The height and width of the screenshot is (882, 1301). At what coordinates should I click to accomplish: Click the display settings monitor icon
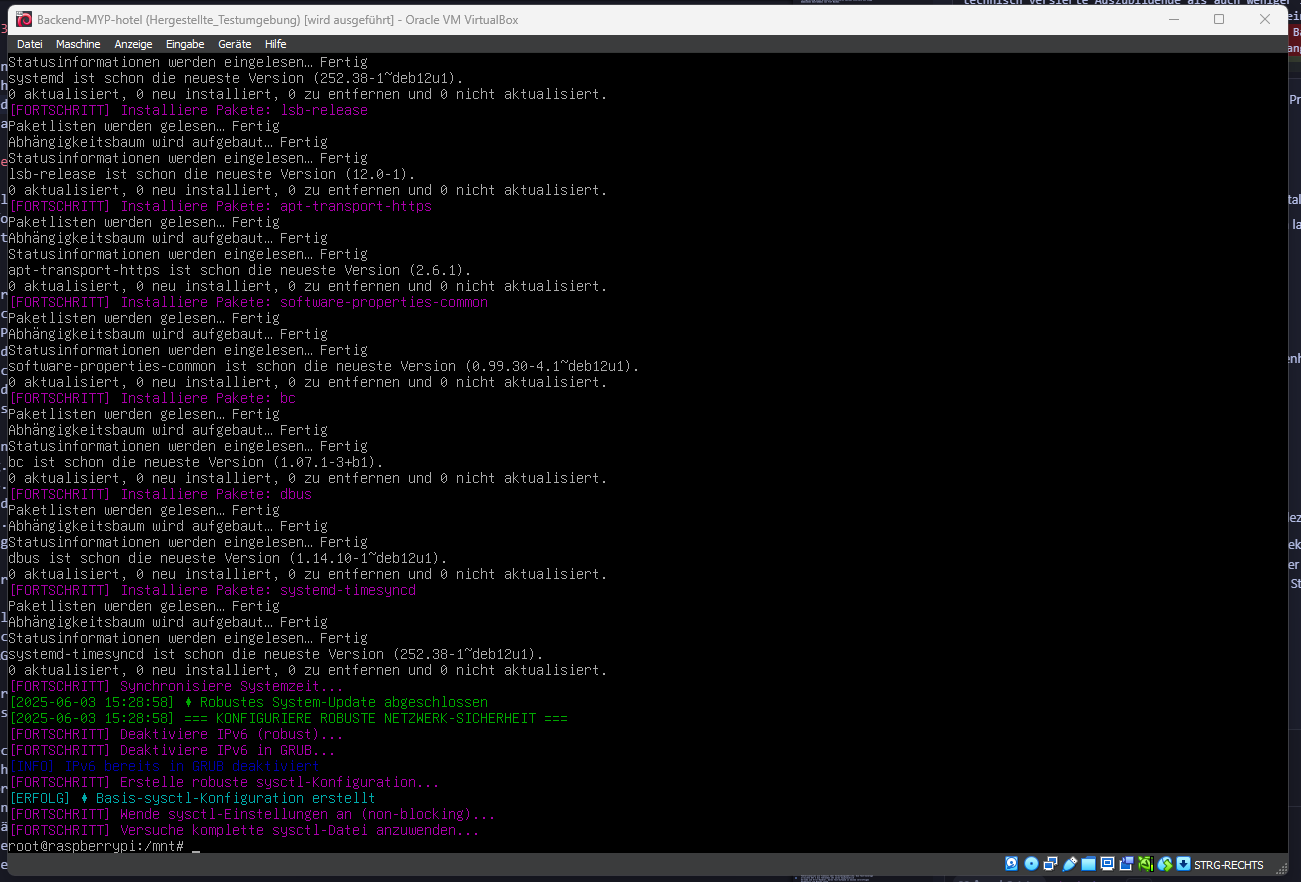point(1107,864)
